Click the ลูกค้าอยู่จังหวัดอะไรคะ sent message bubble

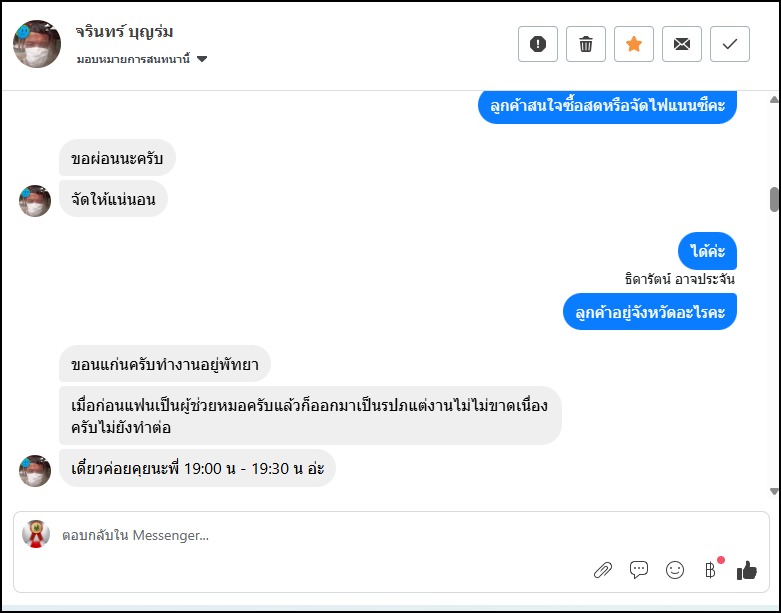coord(650,313)
